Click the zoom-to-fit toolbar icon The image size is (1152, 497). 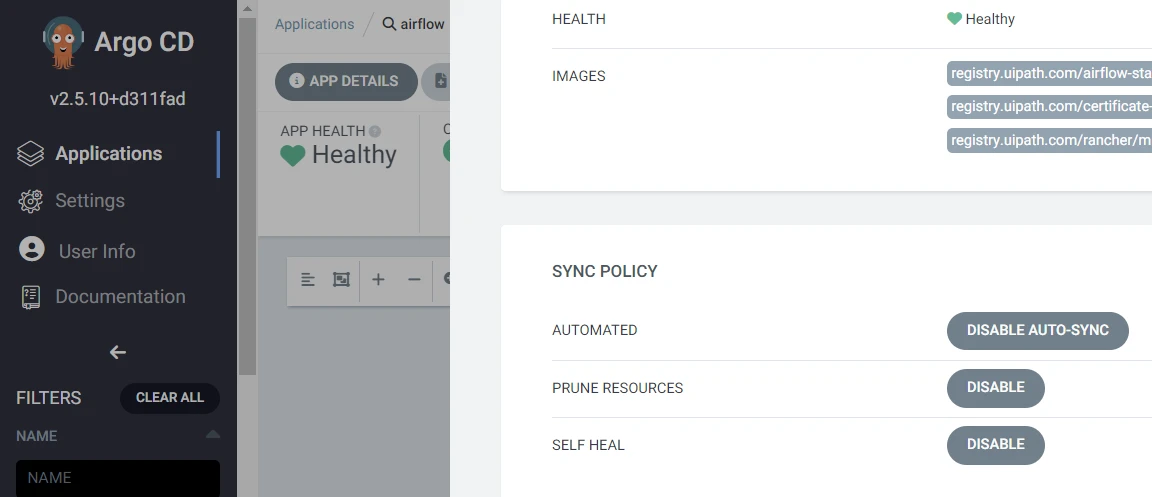[341, 279]
